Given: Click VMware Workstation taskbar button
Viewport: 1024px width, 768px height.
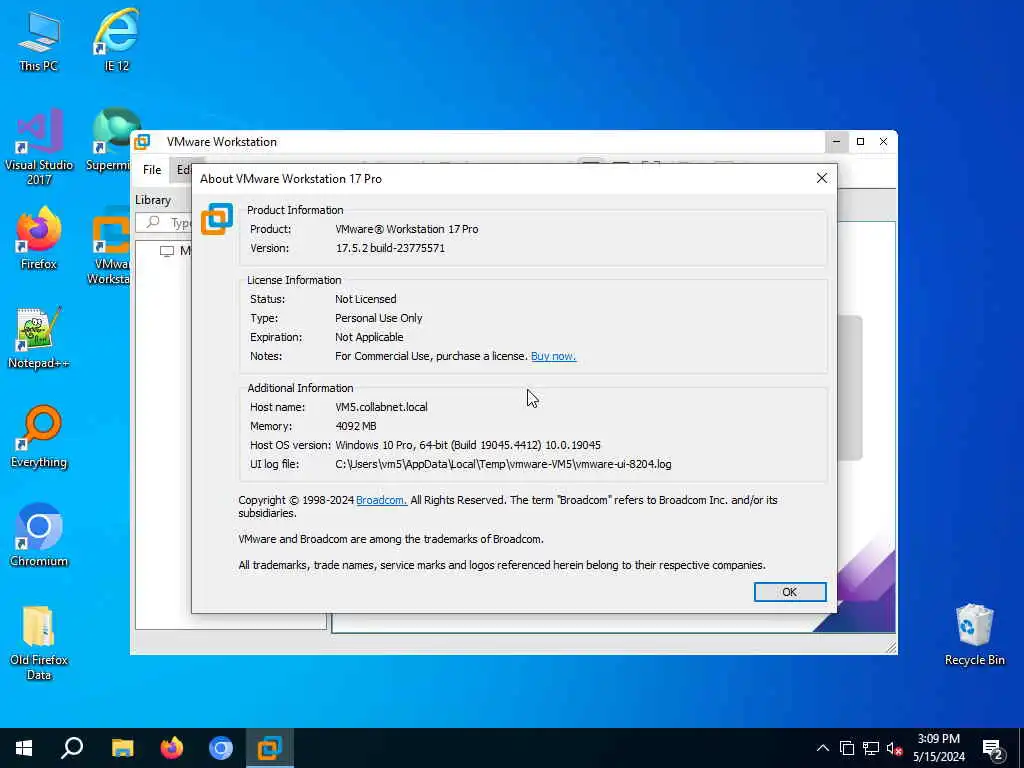Looking at the screenshot, I should pyautogui.click(x=270, y=748).
